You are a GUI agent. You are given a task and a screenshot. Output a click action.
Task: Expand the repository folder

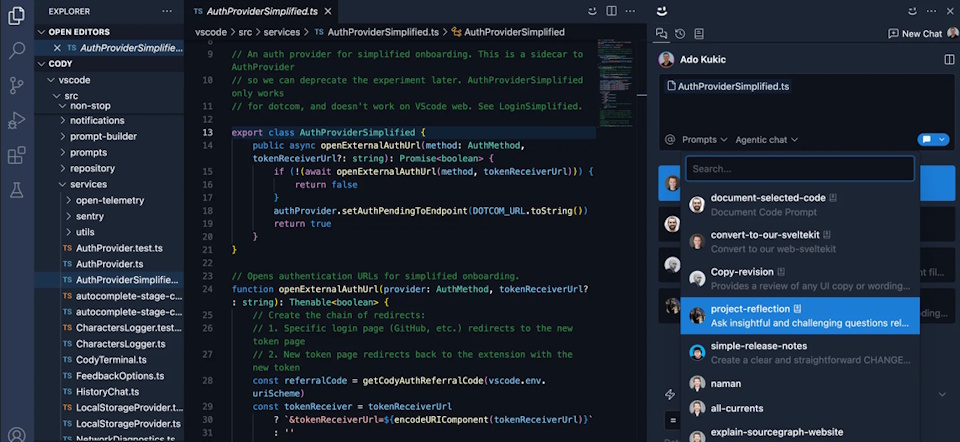tap(109, 168)
